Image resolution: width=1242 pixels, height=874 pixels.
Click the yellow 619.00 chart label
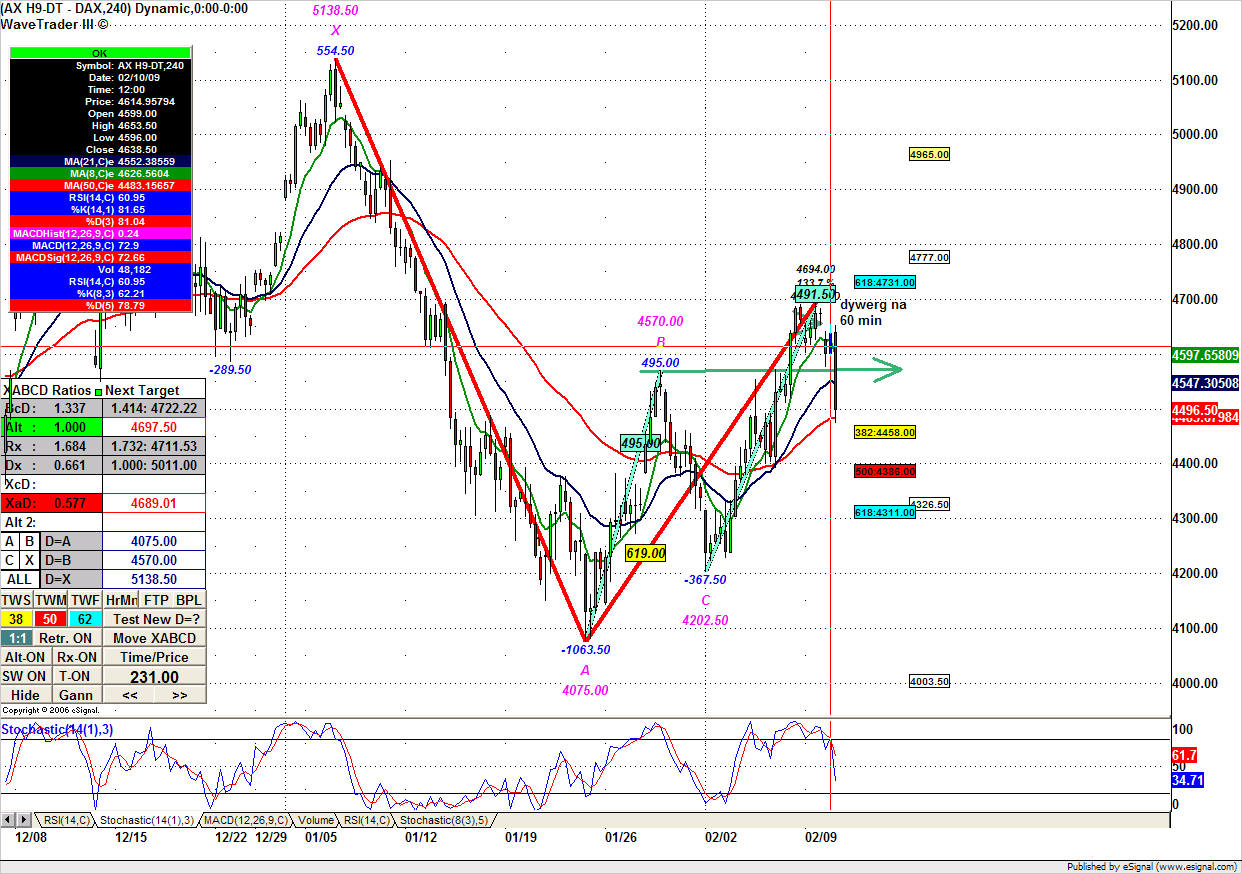point(645,553)
